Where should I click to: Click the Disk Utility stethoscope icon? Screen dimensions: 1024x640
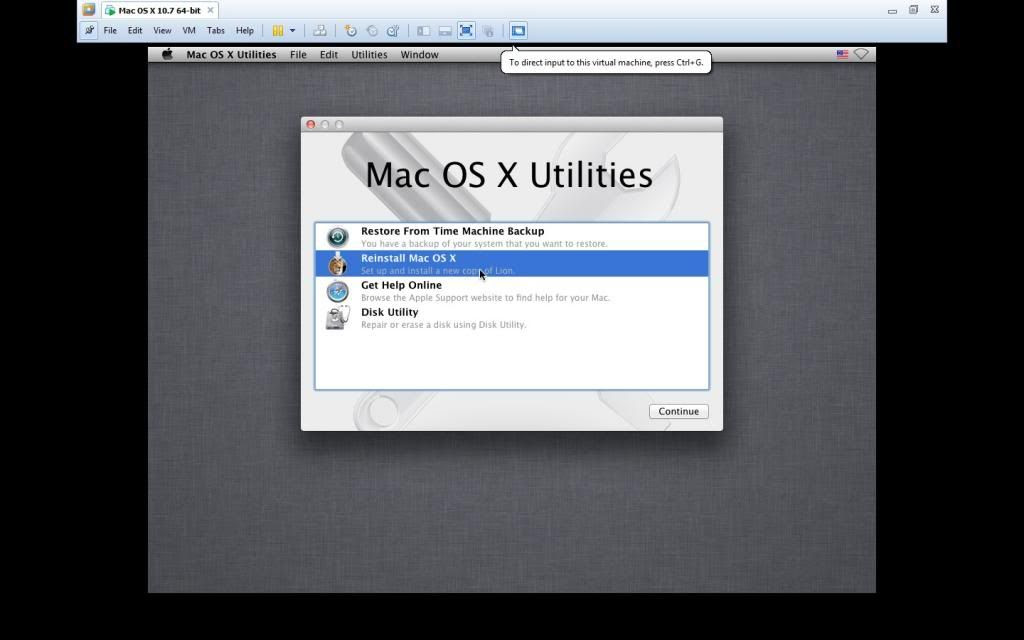(x=338, y=317)
